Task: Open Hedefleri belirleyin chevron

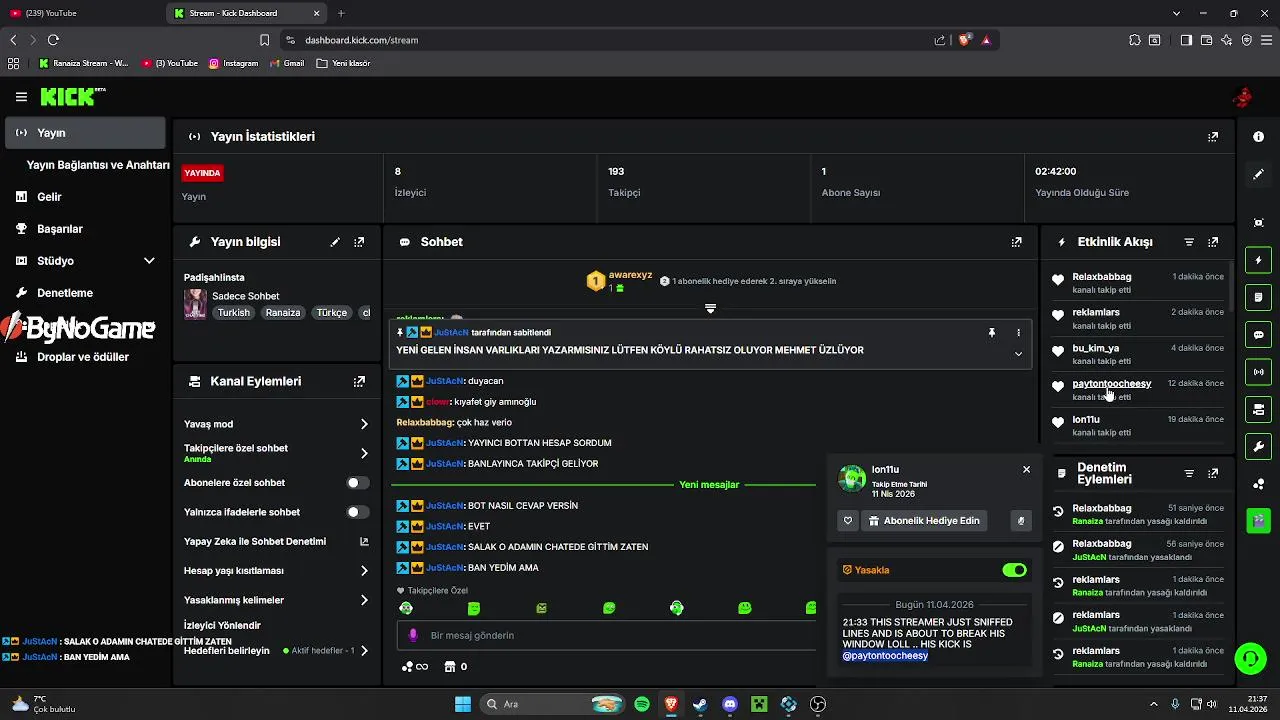Action: 364,651
